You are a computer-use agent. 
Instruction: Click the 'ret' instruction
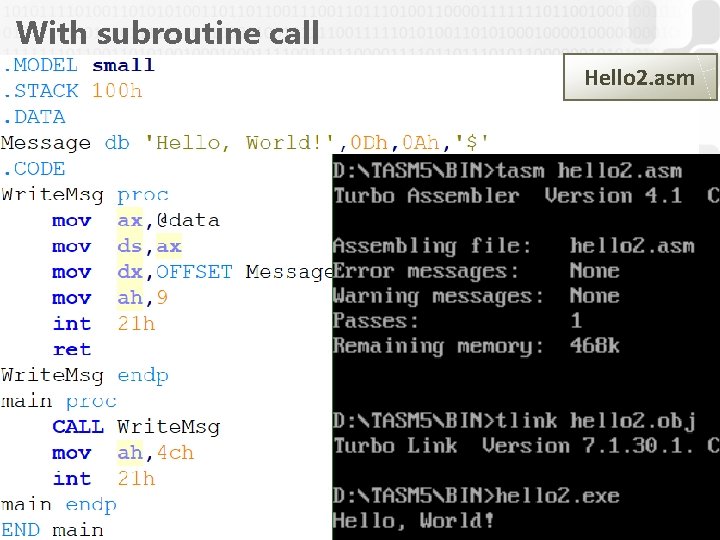(72, 349)
